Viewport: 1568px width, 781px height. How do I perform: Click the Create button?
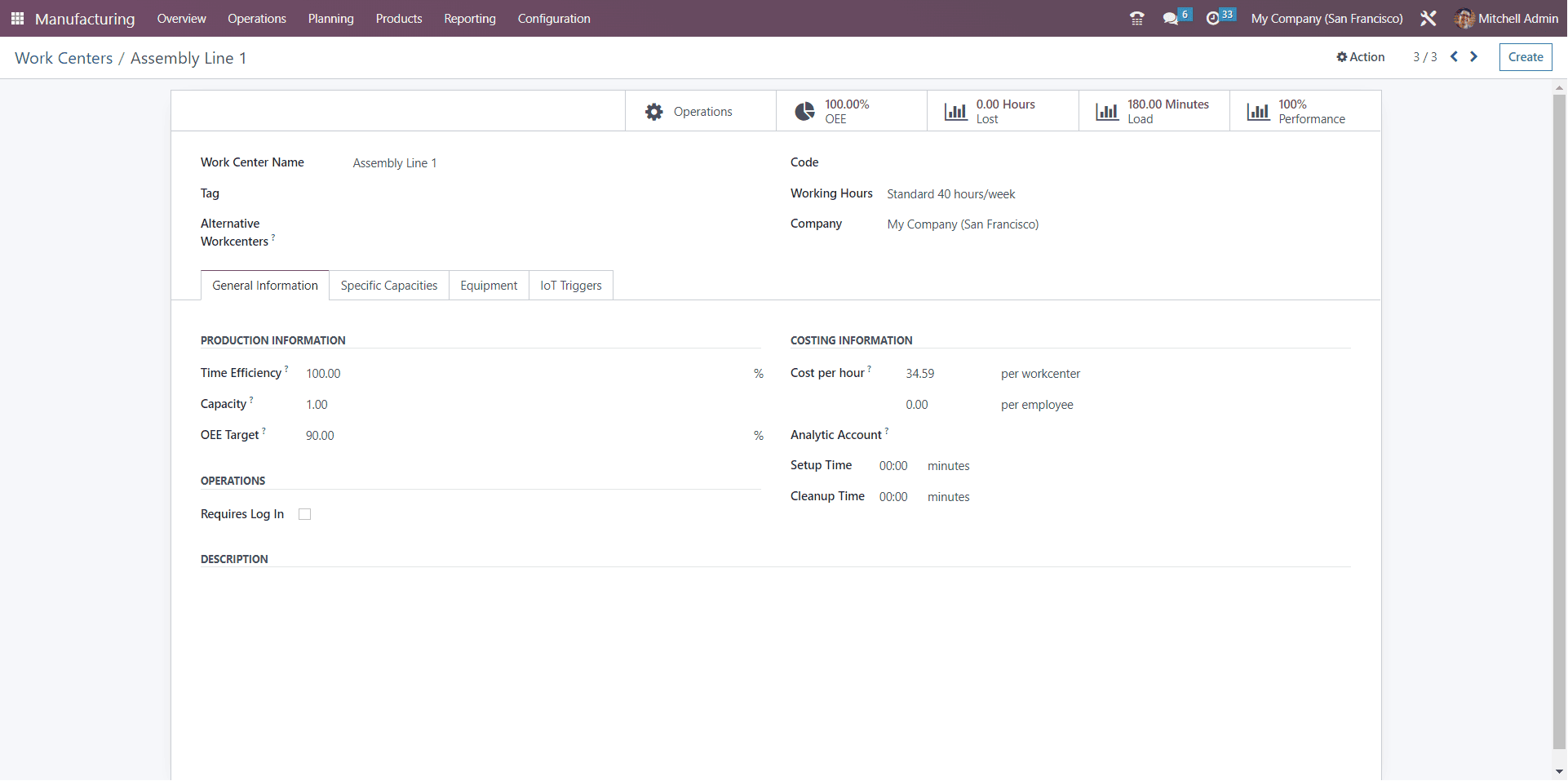(x=1525, y=57)
